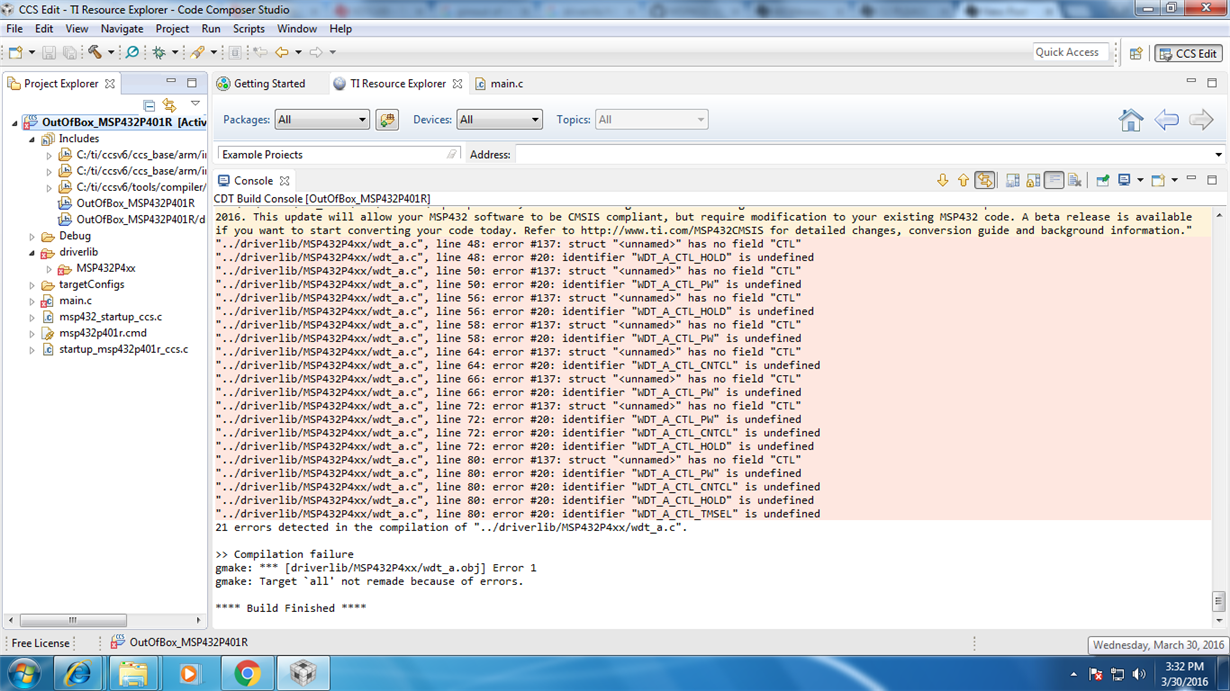Open File Explorer from taskbar
Image resolution: width=1230 pixels, height=691 pixels.
click(134, 674)
